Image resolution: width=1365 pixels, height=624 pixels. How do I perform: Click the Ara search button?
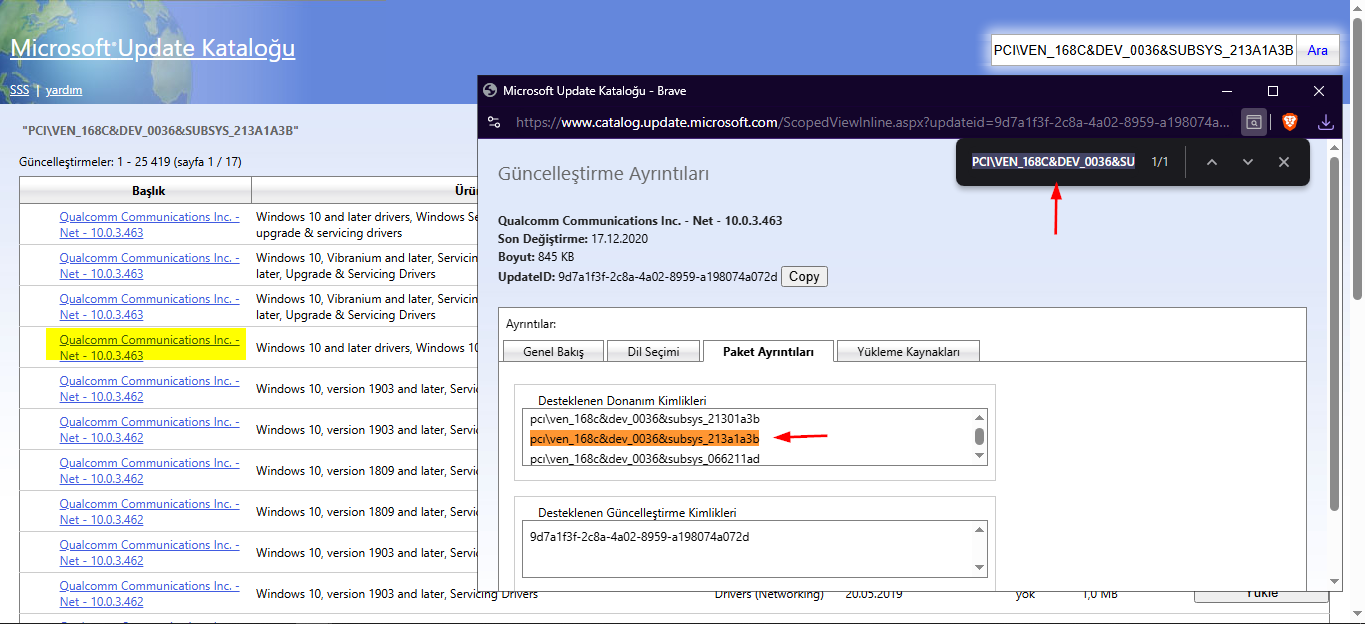[1317, 51]
